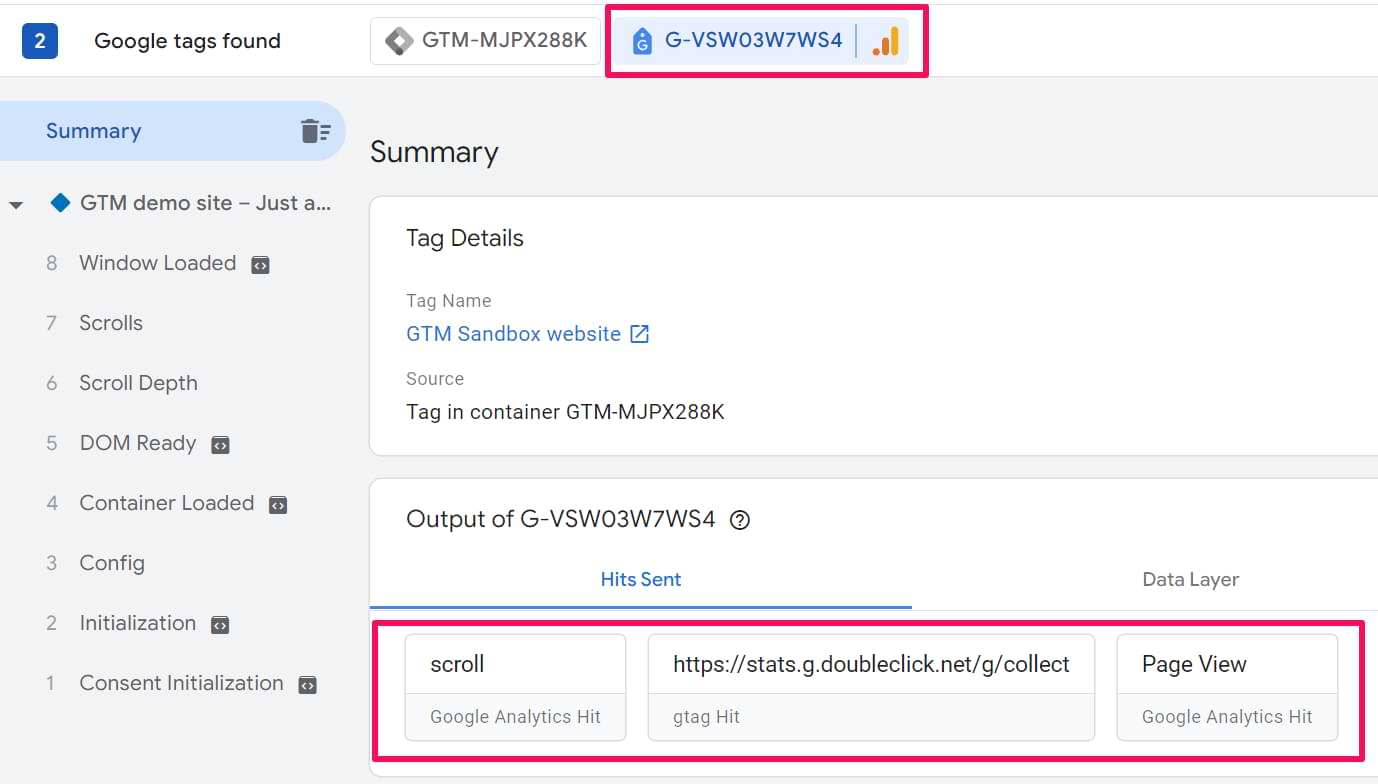Select event 1 Consent Initialization
Viewport: 1378px width, 784px height.
181,683
